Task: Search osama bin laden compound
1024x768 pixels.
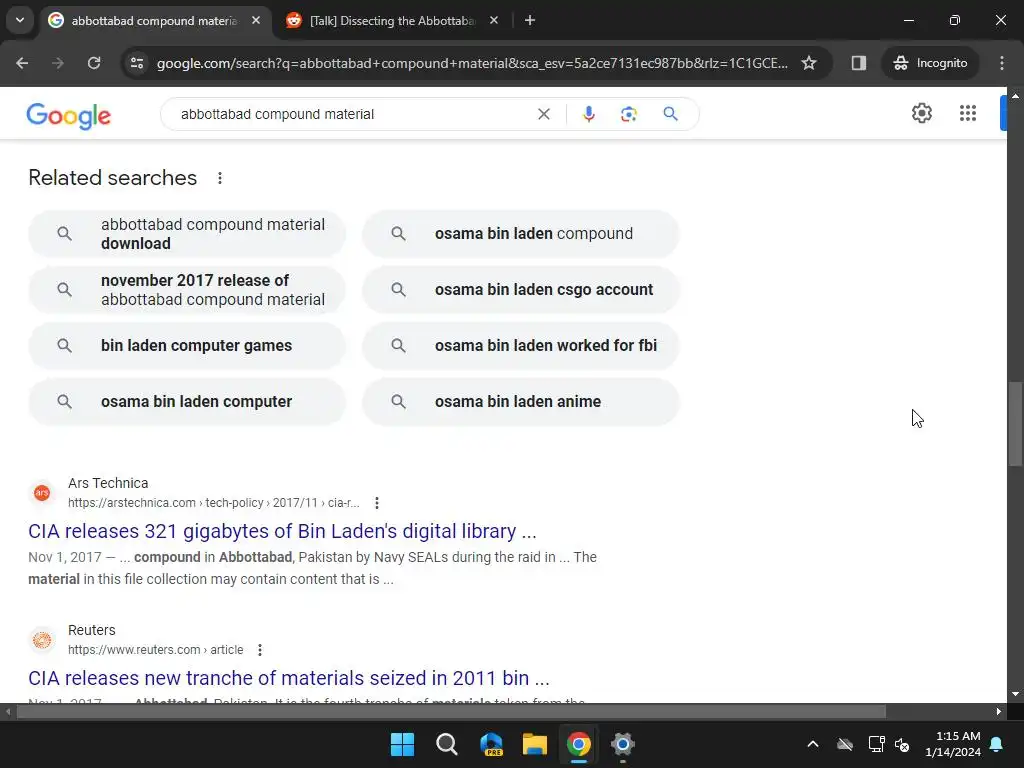Action: point(520,234)
